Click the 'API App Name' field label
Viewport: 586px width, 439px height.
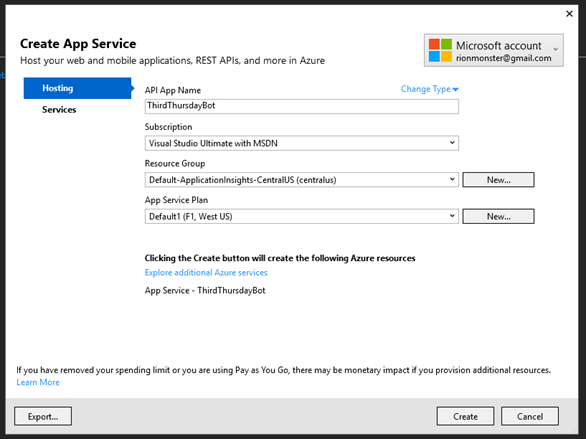(x=173, y=90)
